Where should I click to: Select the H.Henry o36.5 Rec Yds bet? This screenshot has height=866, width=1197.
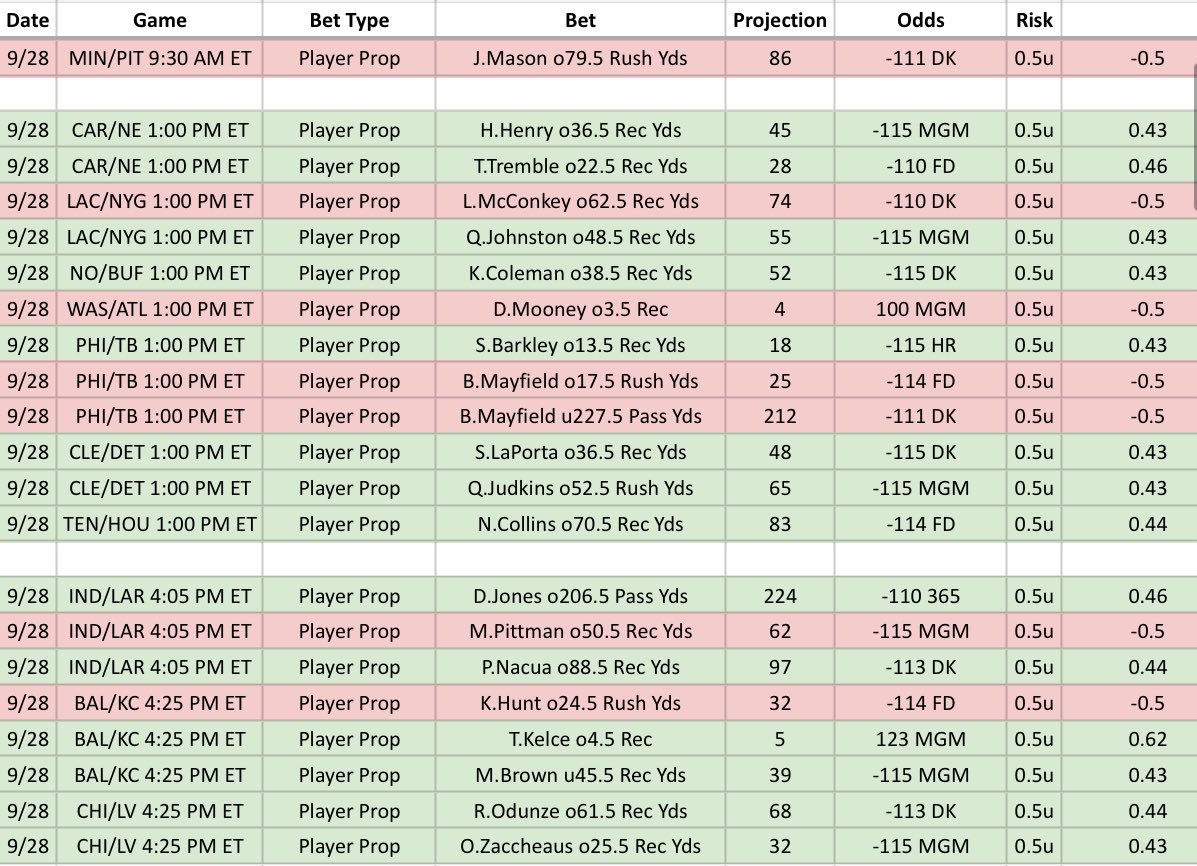tap(580, 130)
